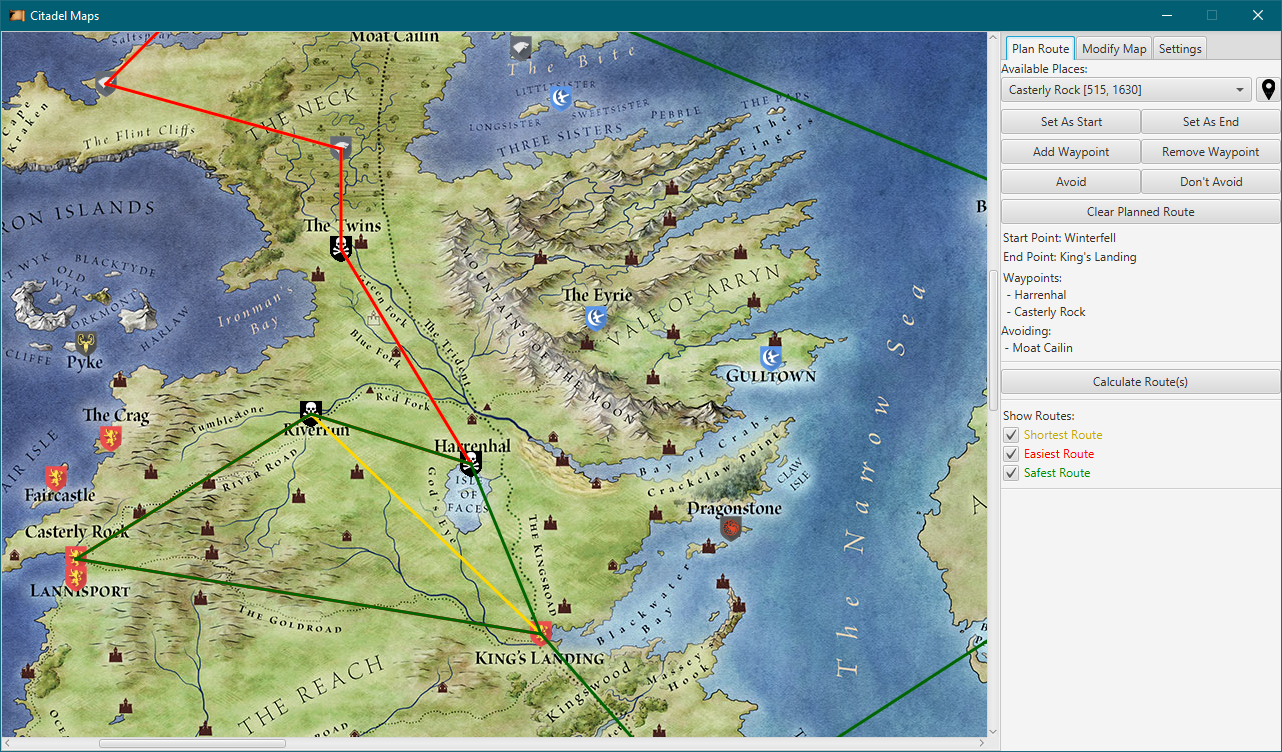
Task: Click the Stark wolf sigil near The Bite
Action: point(521,47)
